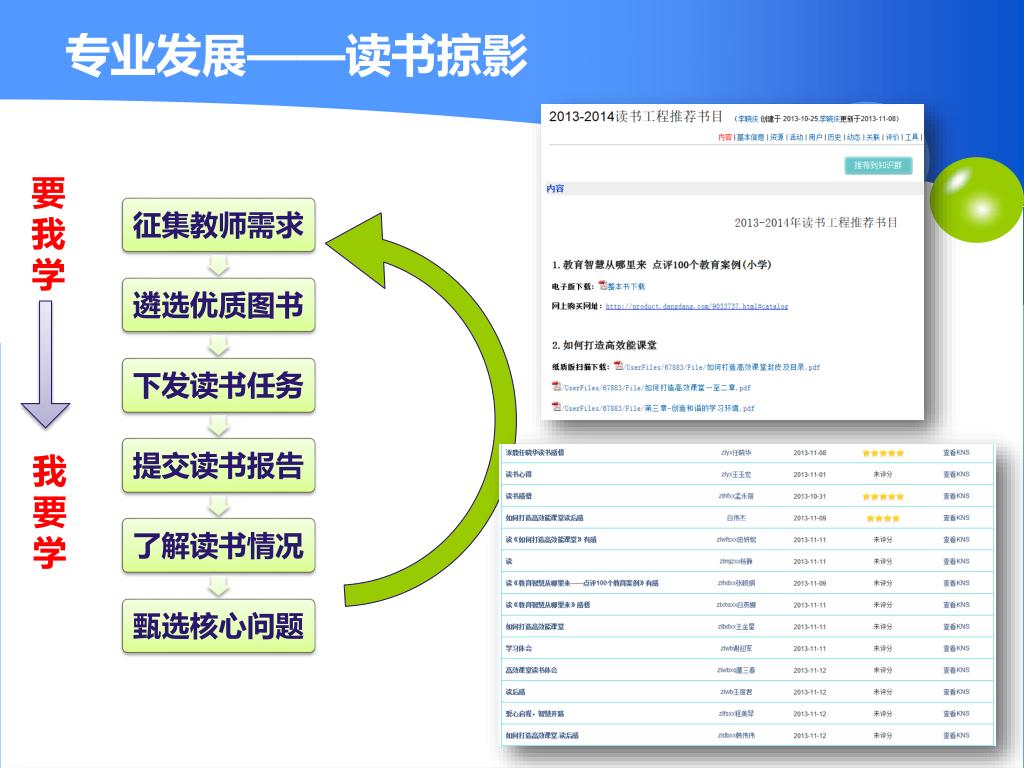Open the 整本书下载 download link

[626, 286]
